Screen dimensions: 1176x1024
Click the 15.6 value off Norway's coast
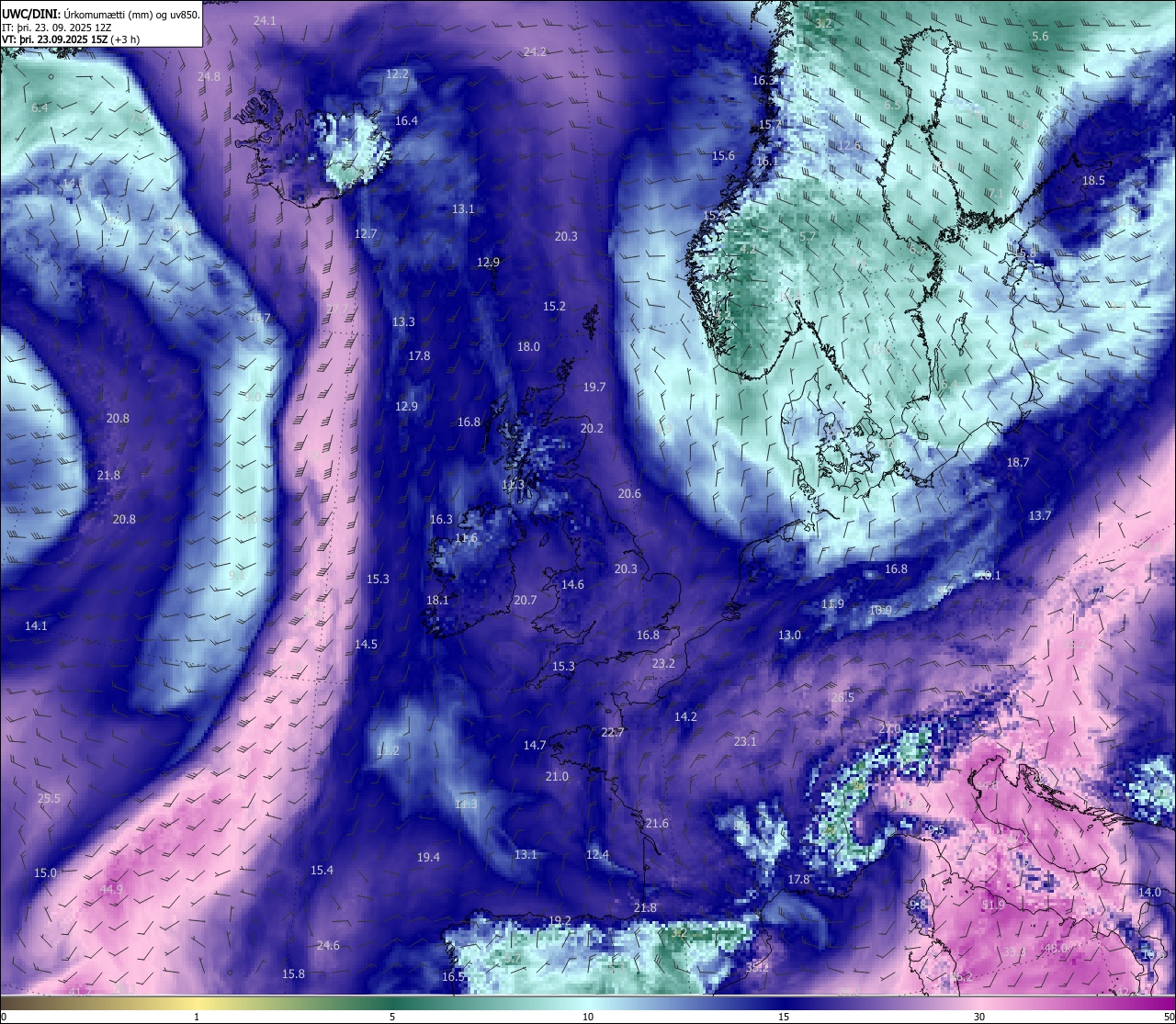724,156
